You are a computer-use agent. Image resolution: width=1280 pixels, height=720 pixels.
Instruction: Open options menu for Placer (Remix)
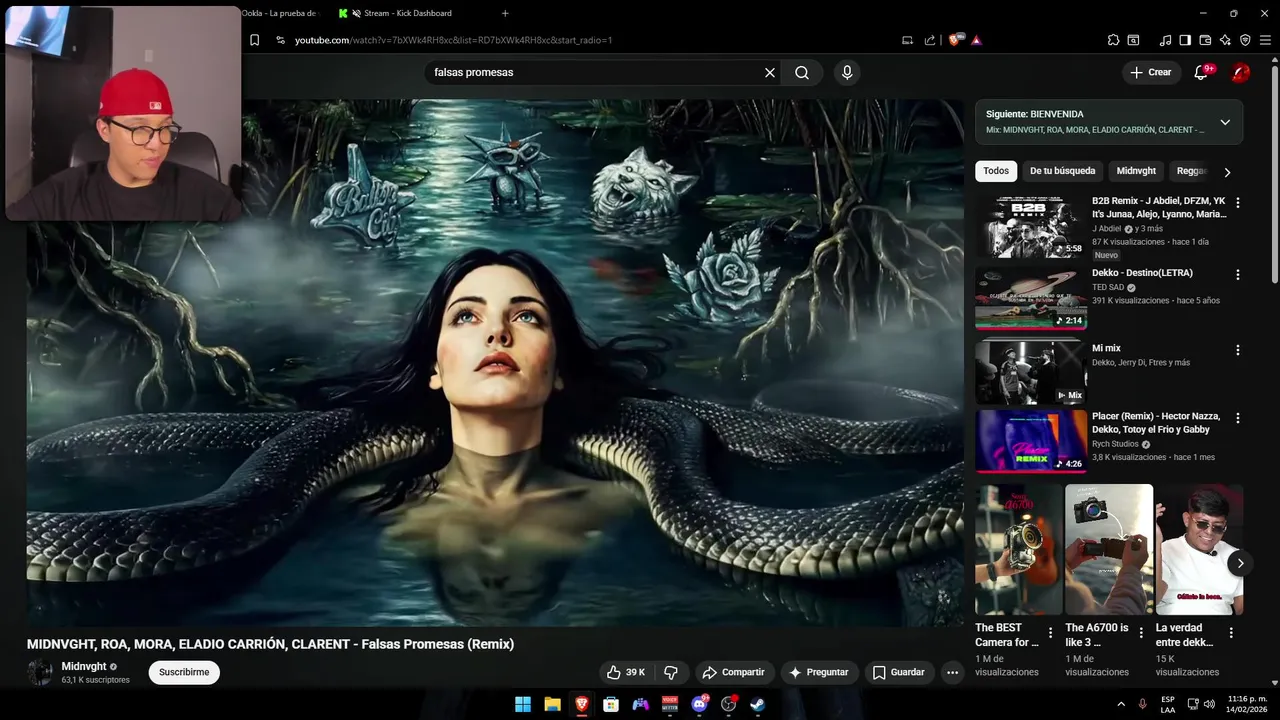click(x=1238, y=418)
